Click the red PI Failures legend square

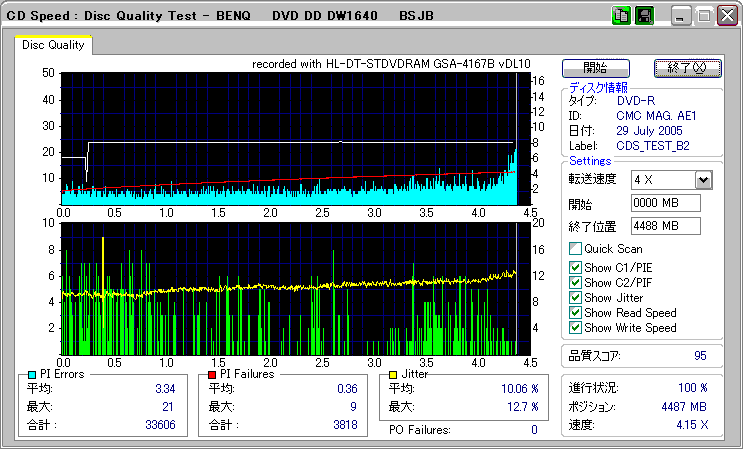213,374
